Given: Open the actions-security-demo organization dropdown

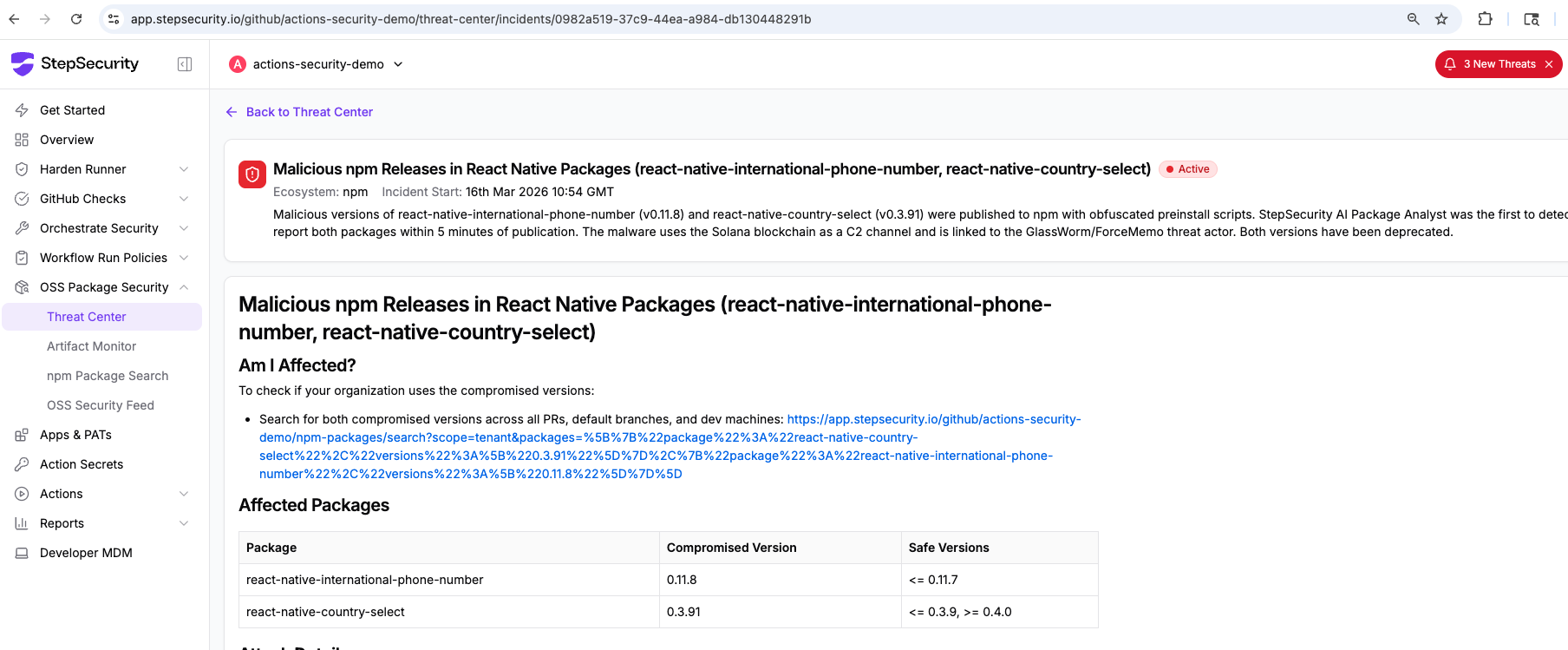Looking at the screenshot, I should pyautogui.click(x=317, y=64).
